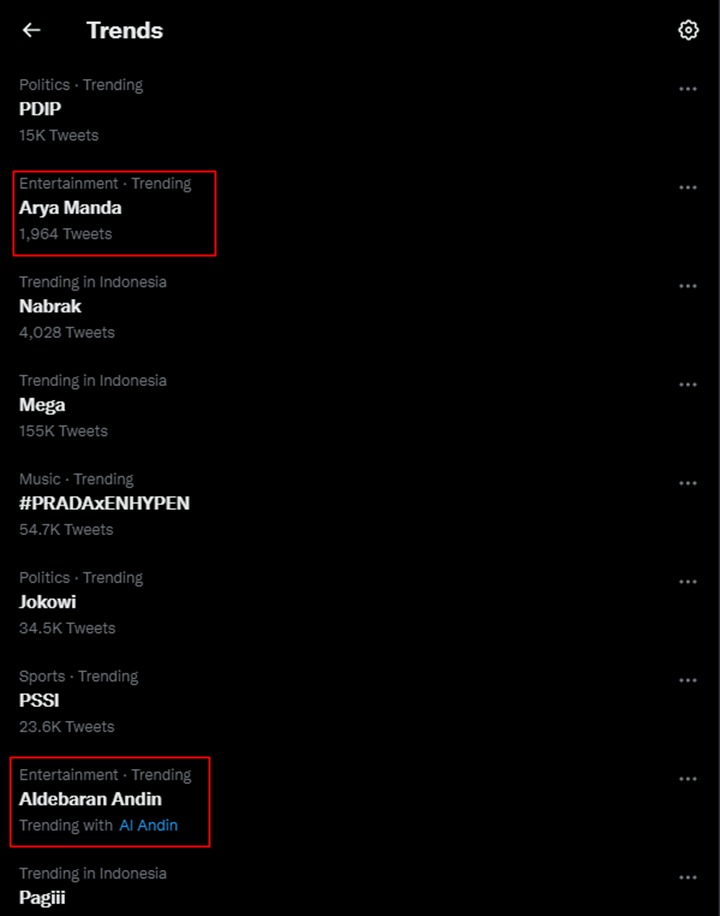Open more options for Nabrak trend
The image size is (720, 916).
coord(688,287)
